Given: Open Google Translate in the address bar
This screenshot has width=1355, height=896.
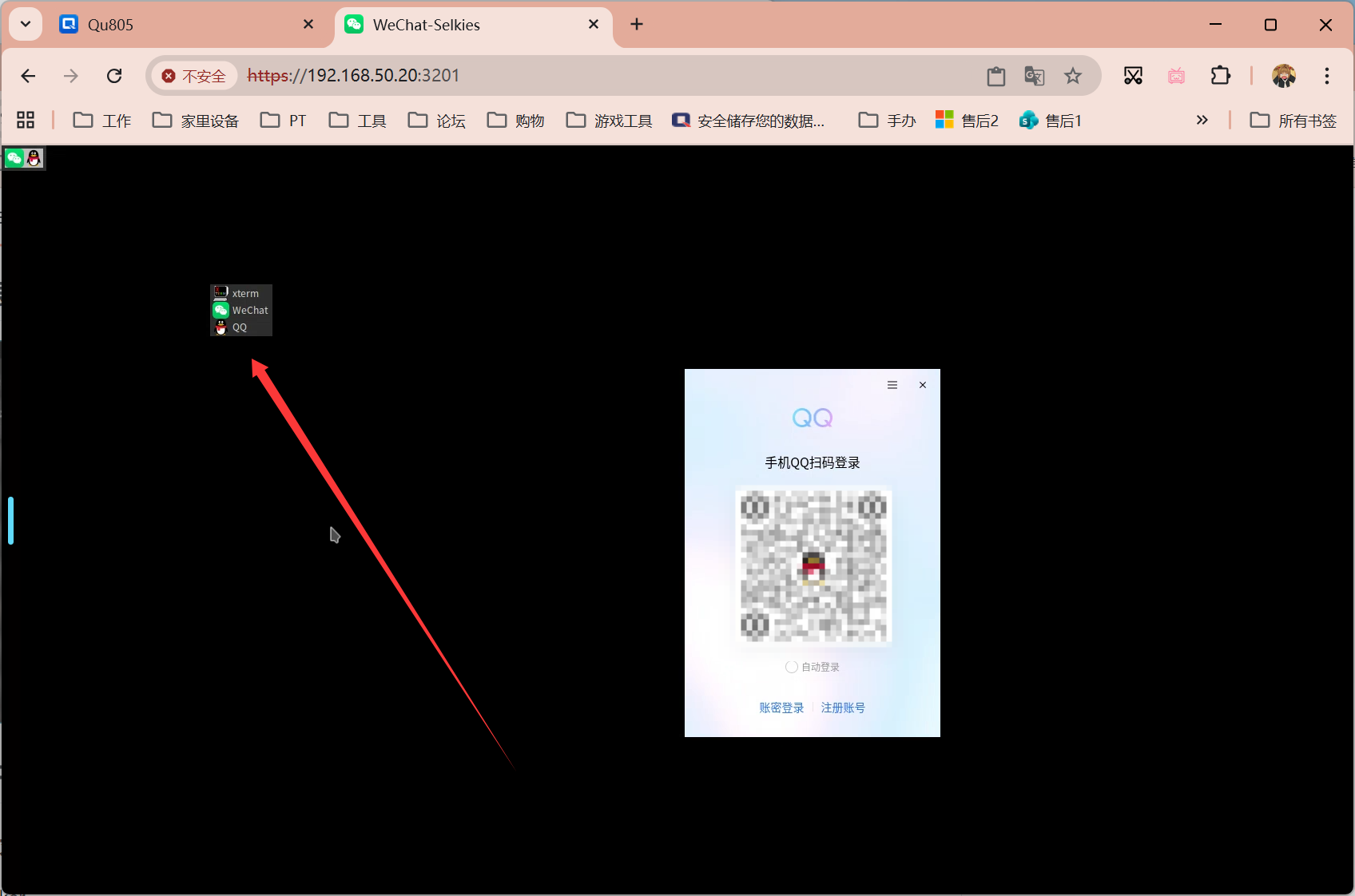Looking at the screenshot, I should (x=1034, y=75).
